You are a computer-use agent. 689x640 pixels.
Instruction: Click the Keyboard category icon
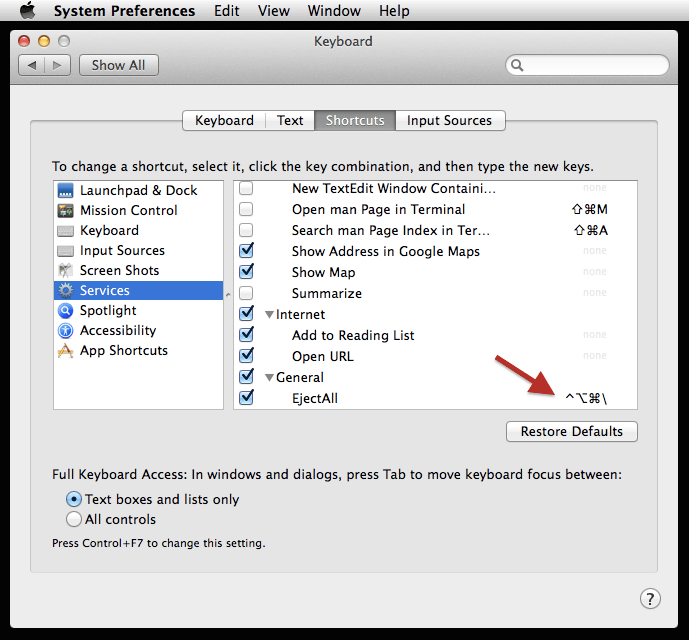pos(65,231)
